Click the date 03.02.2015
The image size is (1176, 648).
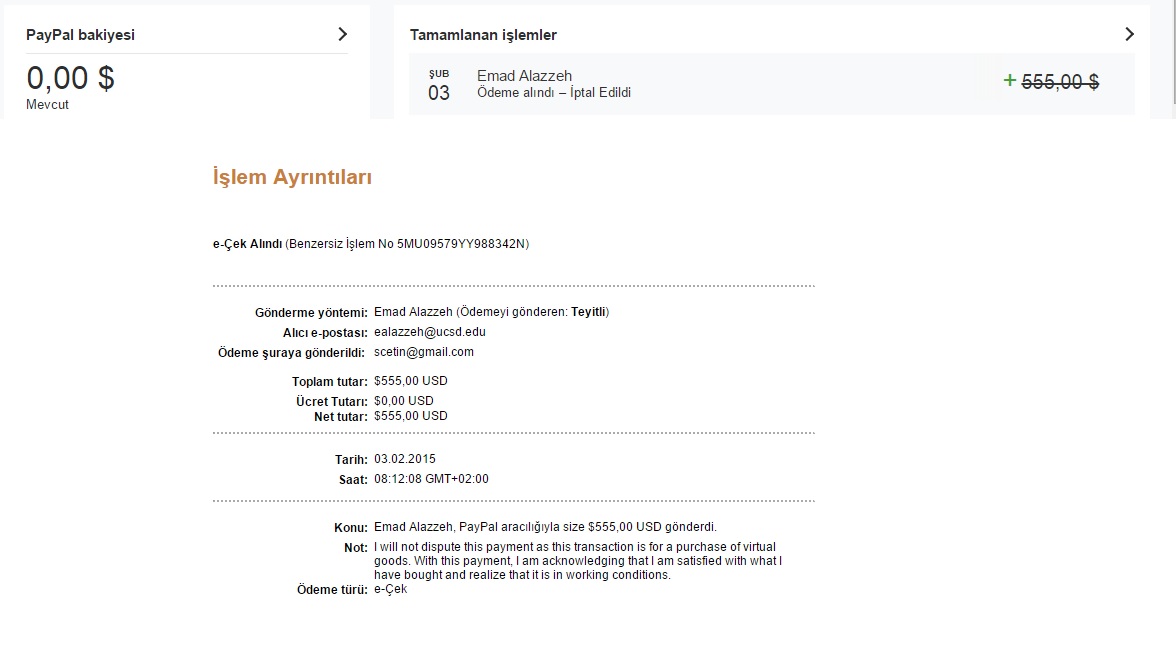[405, 459]
